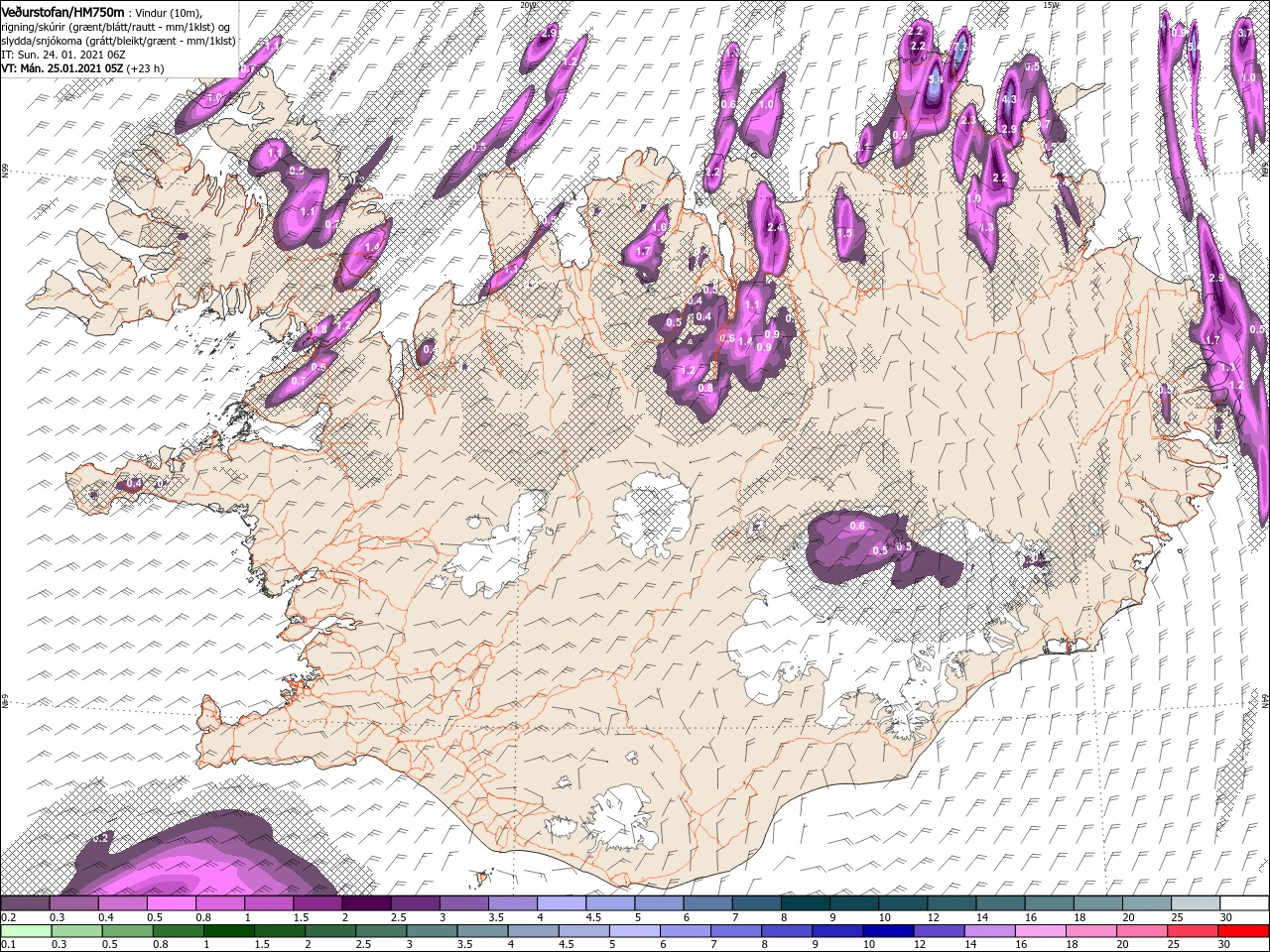1270x952 pixels.
Task: Select the line beginning with slydda/snjókoma
Action: pos(118,41)
